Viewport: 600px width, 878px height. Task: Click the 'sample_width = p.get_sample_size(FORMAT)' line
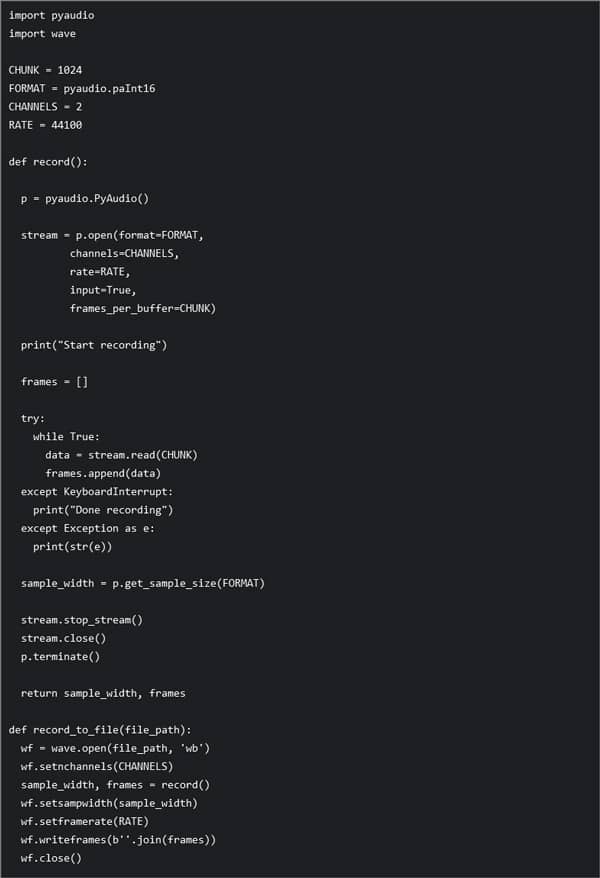(142, 583)
